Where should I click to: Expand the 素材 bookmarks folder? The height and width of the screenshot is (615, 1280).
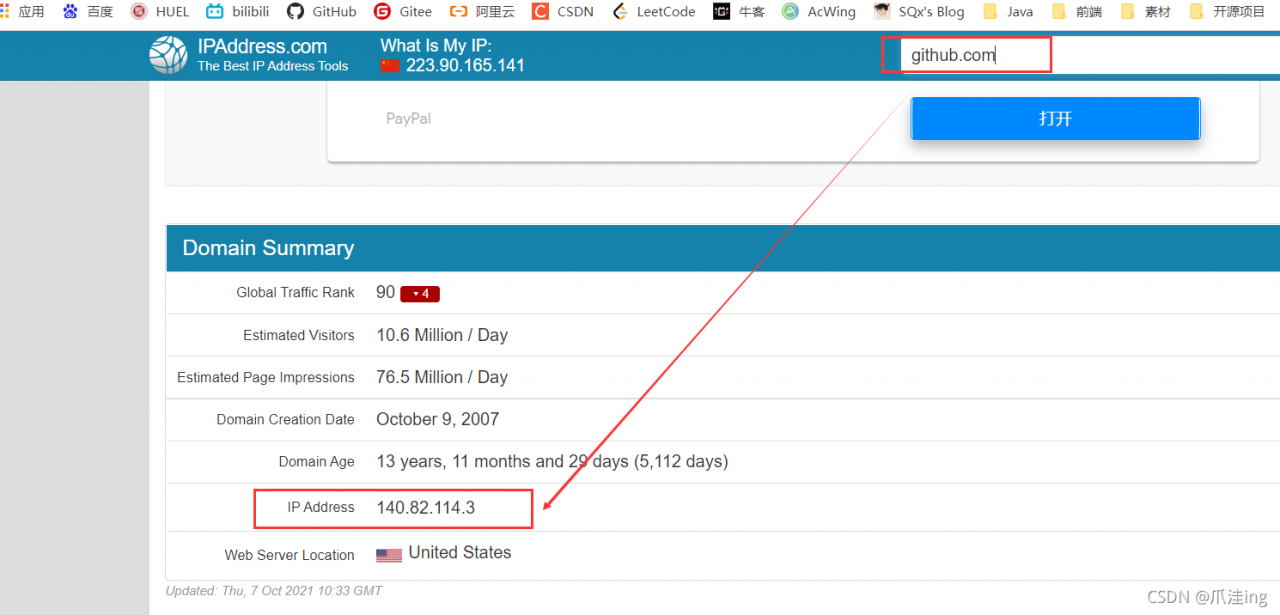1146,12
